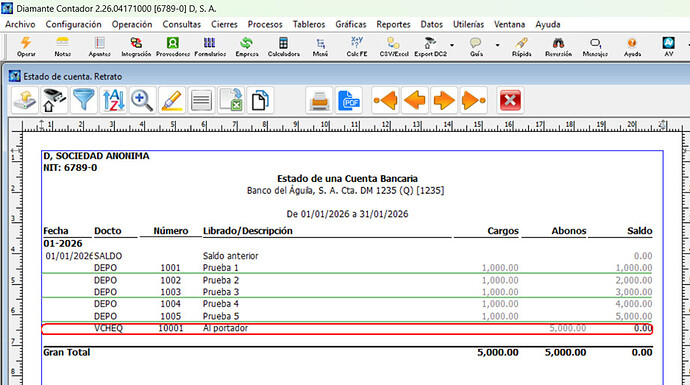Open the Ventana menu
Viewport: 690px width, 385px height.
click(510, 24)
